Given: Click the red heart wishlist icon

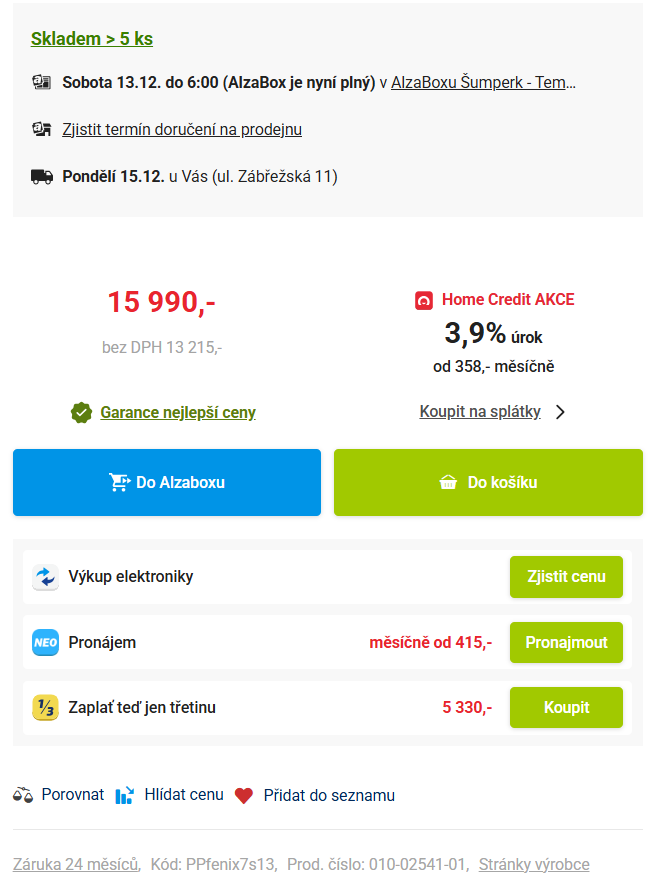Looking at the screenshot, I should click(244, 796).
